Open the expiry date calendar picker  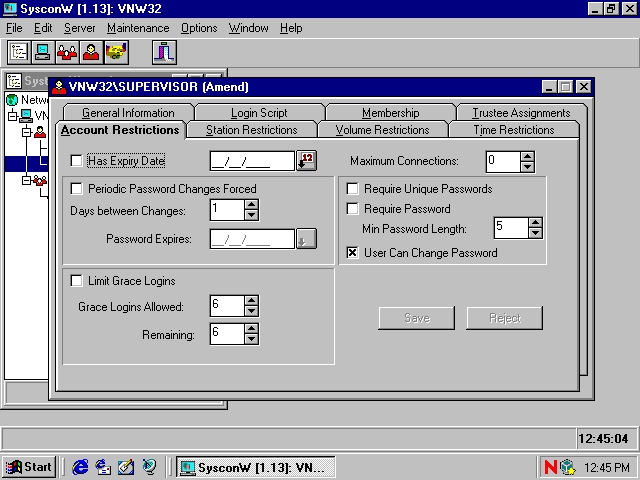click(x=306, y=160)
